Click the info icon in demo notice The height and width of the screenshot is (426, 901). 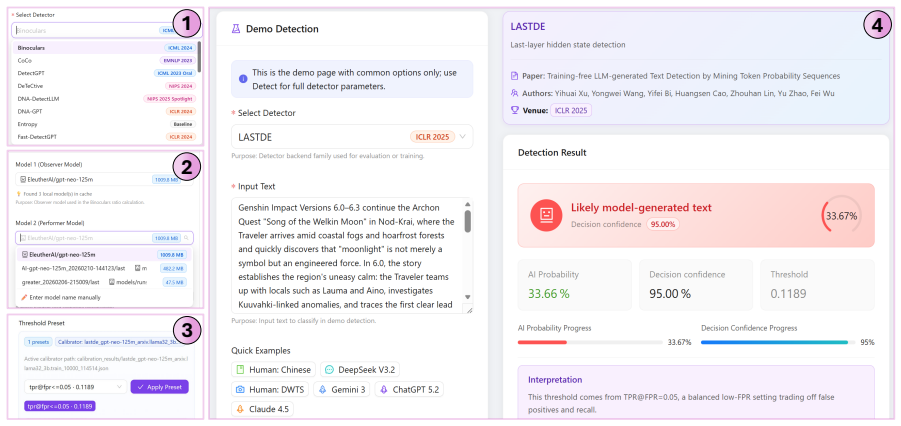tap(242, 79)
